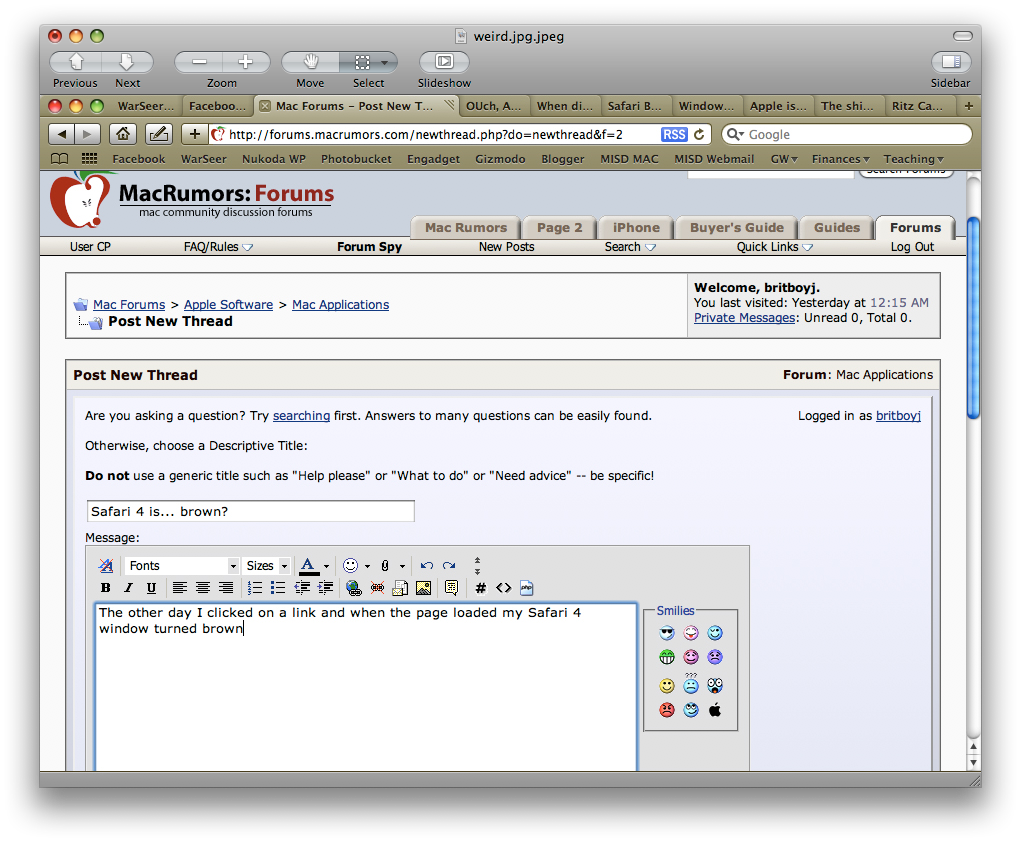This screenshot has width=1021, height=842.
Task: Align message text right
Action: click(225, 588)
